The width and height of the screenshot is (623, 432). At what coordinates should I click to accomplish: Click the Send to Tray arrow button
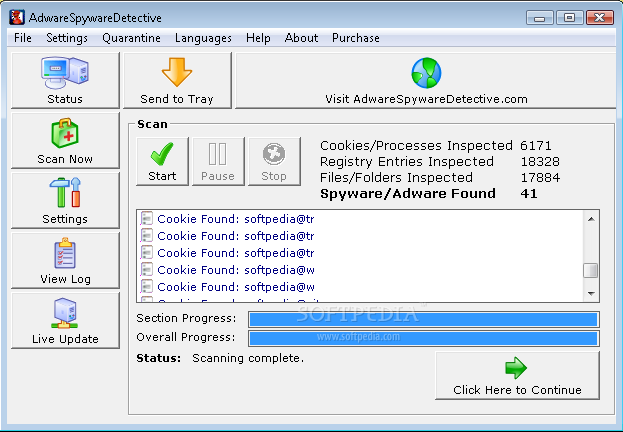(177, 80)
